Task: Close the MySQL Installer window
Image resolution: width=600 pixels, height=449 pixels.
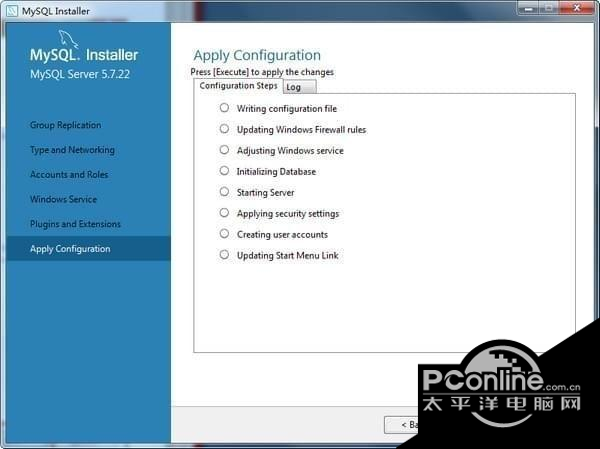Action: [x=576, y=8]
